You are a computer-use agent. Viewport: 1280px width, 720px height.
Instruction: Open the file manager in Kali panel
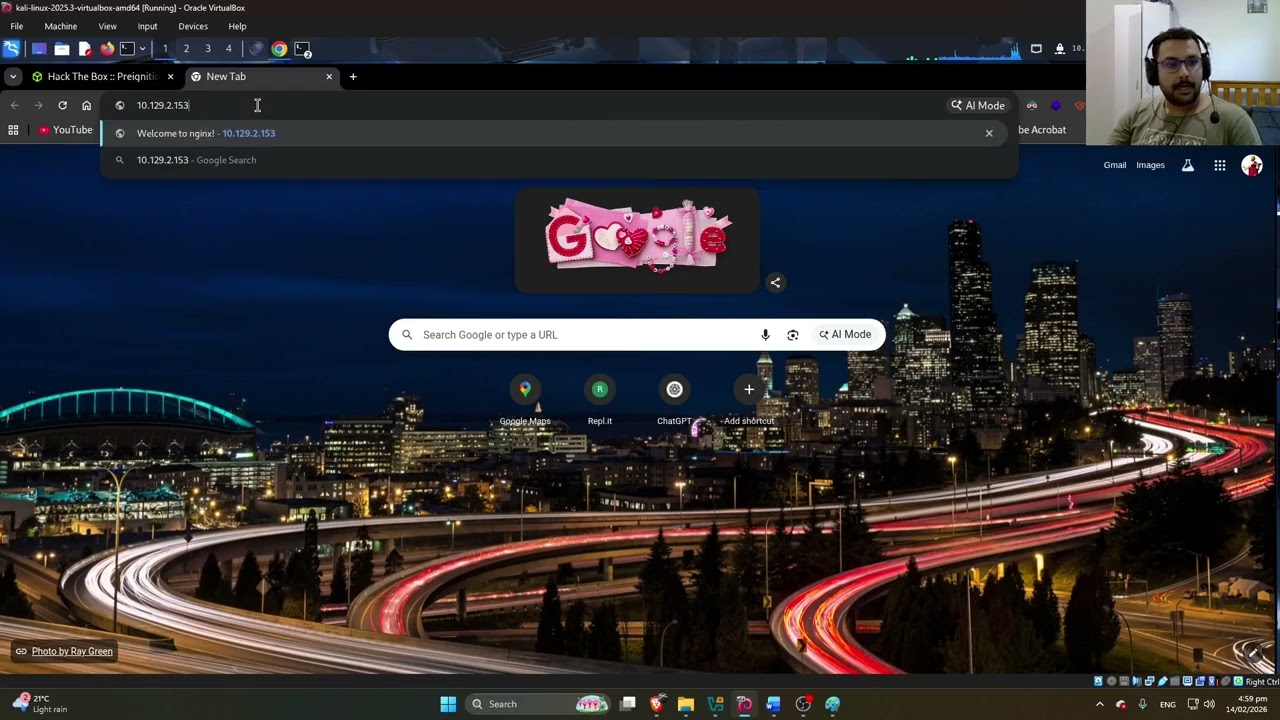pos(62,48)
